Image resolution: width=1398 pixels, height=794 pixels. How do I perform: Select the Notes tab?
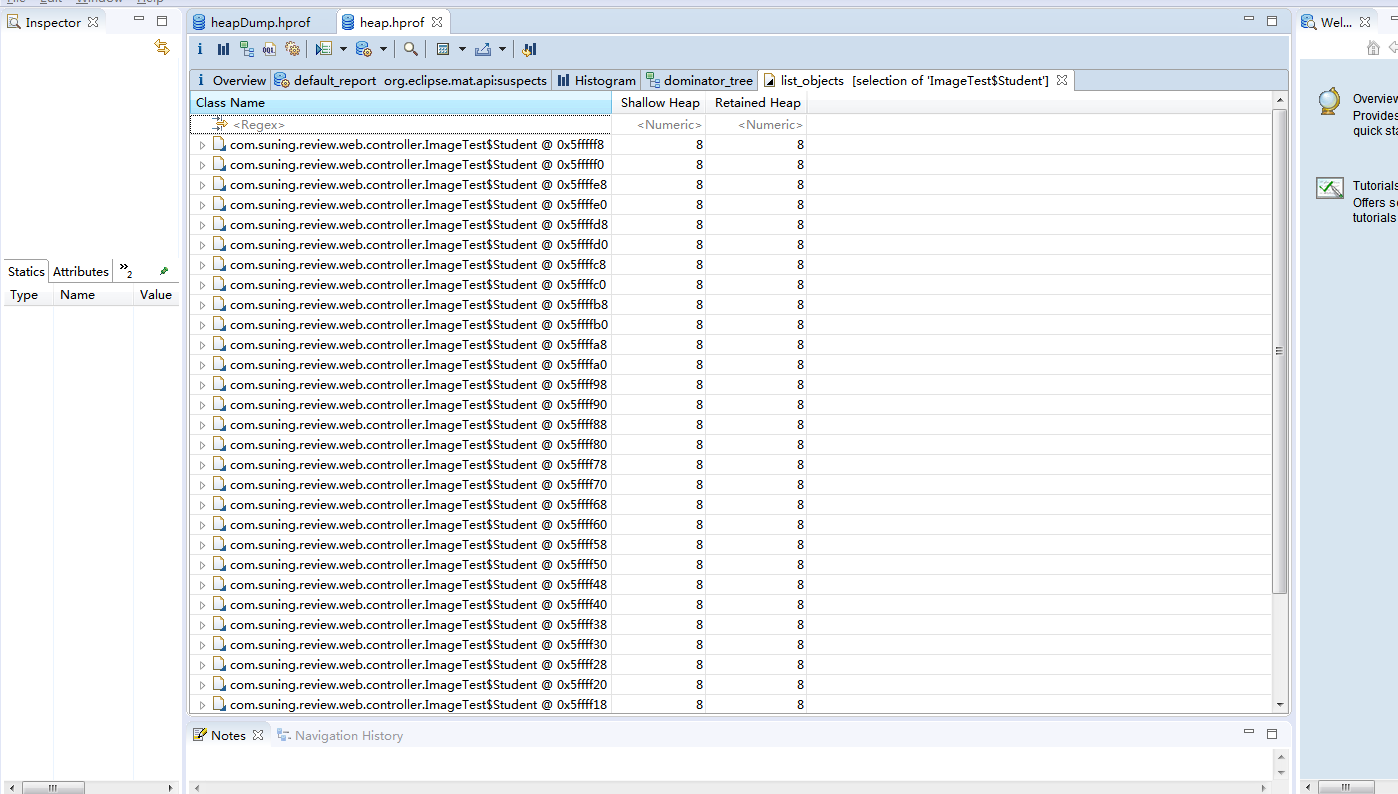(228, 735)
